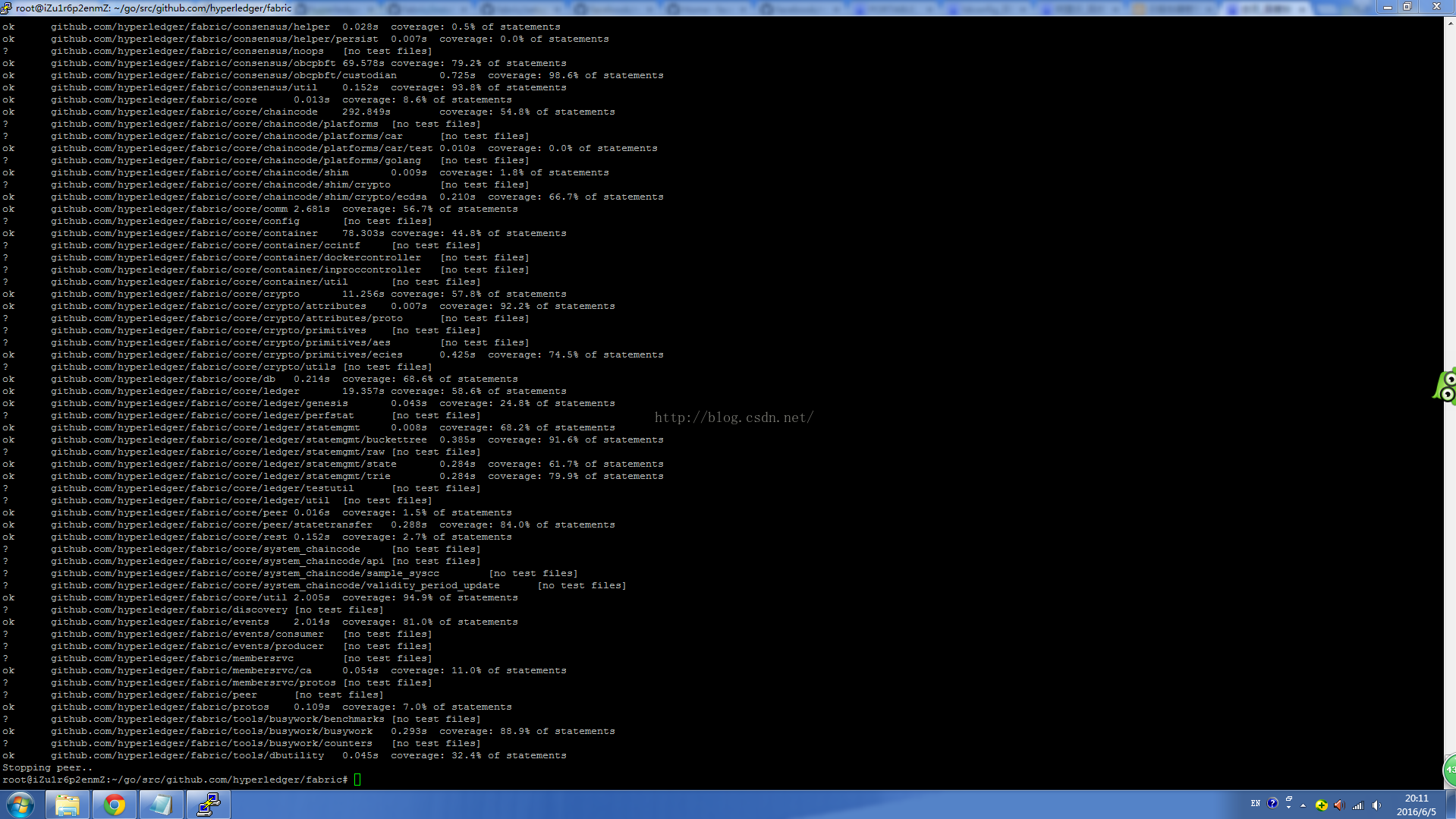The height and width of the screenshot is (819, 1456).
Task: Click the 'validity_period_update' no test files line
Action: click(314, 585)
